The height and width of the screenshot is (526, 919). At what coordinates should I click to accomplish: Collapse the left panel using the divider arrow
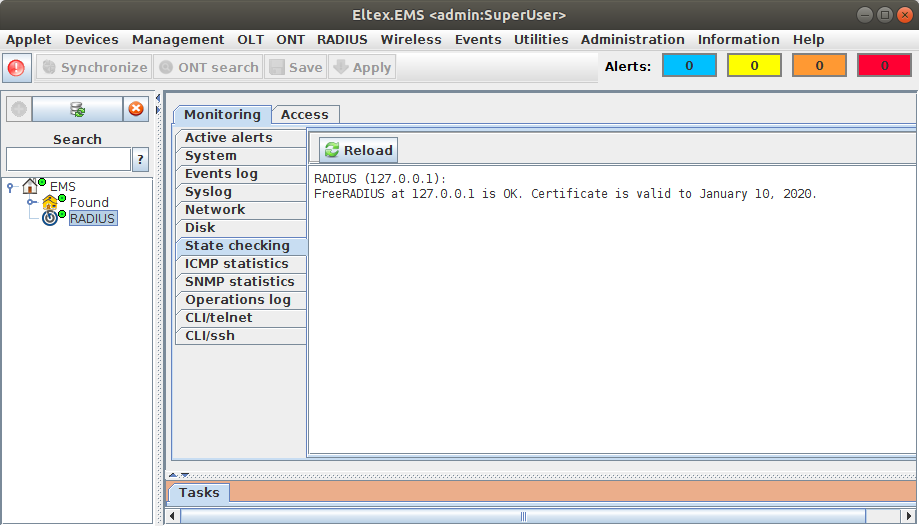tap(158, 97)
